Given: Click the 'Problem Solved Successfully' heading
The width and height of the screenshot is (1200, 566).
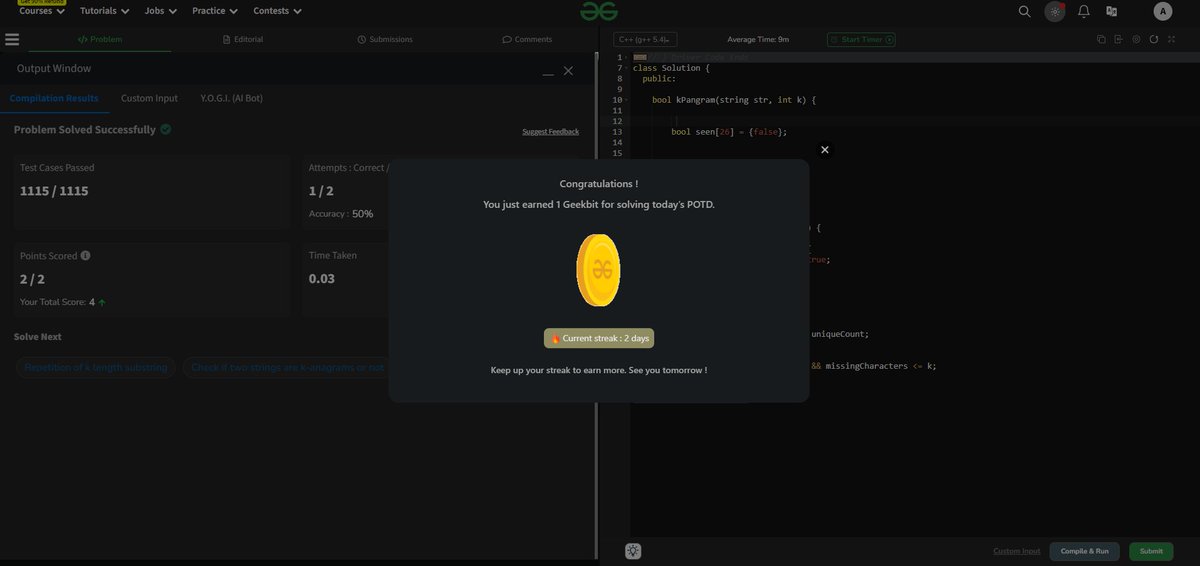Looking at the screenshot, I should coord(85,130).
